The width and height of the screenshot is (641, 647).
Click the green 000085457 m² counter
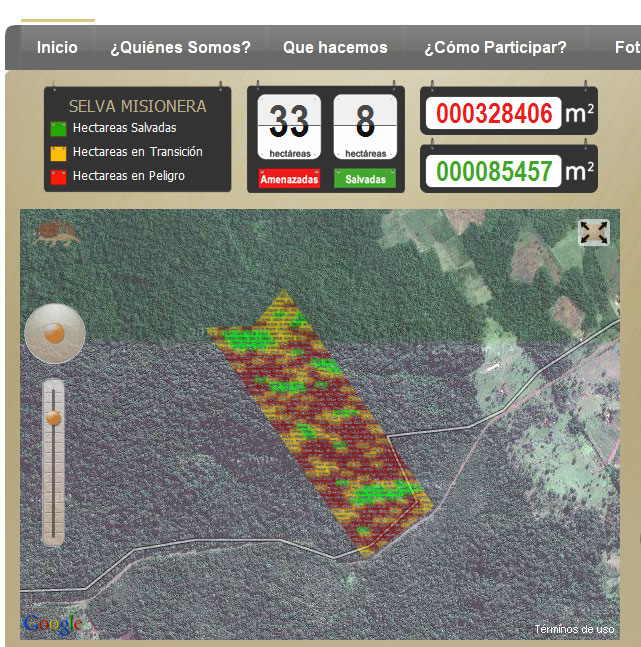pos(495,172)
